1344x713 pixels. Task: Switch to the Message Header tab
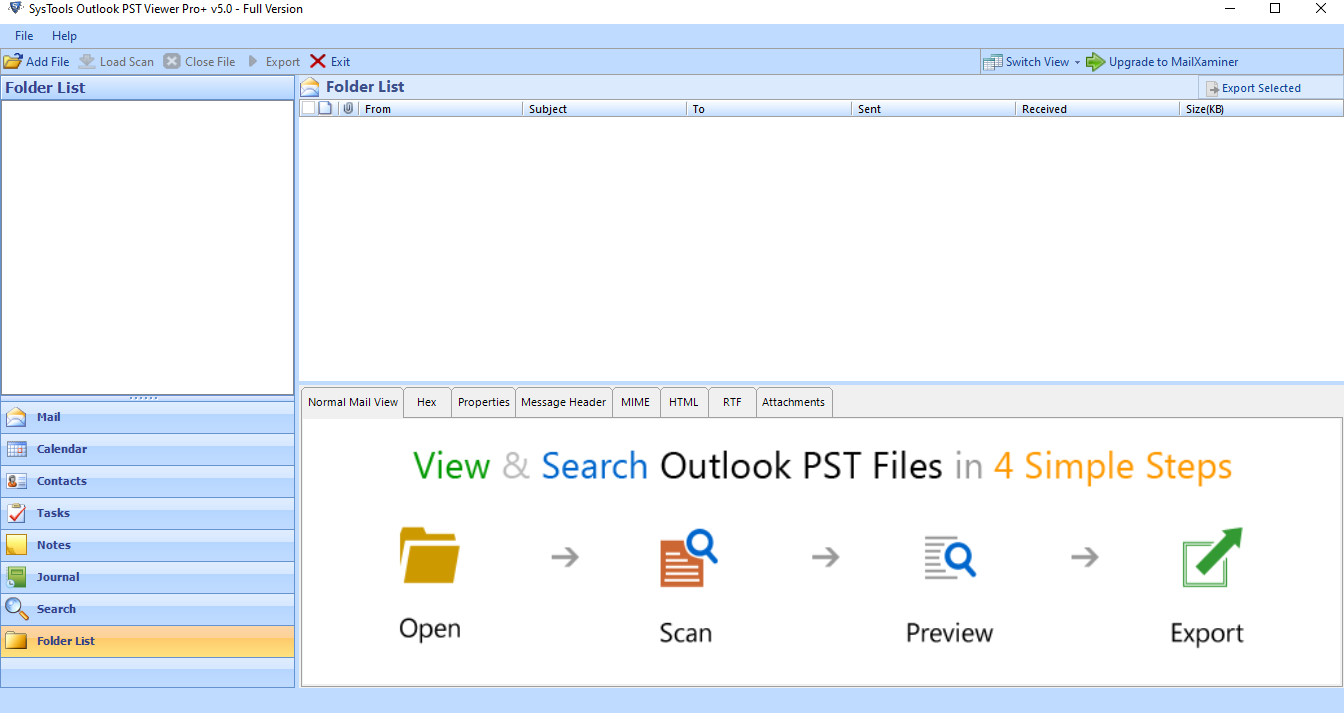(563, 402)
